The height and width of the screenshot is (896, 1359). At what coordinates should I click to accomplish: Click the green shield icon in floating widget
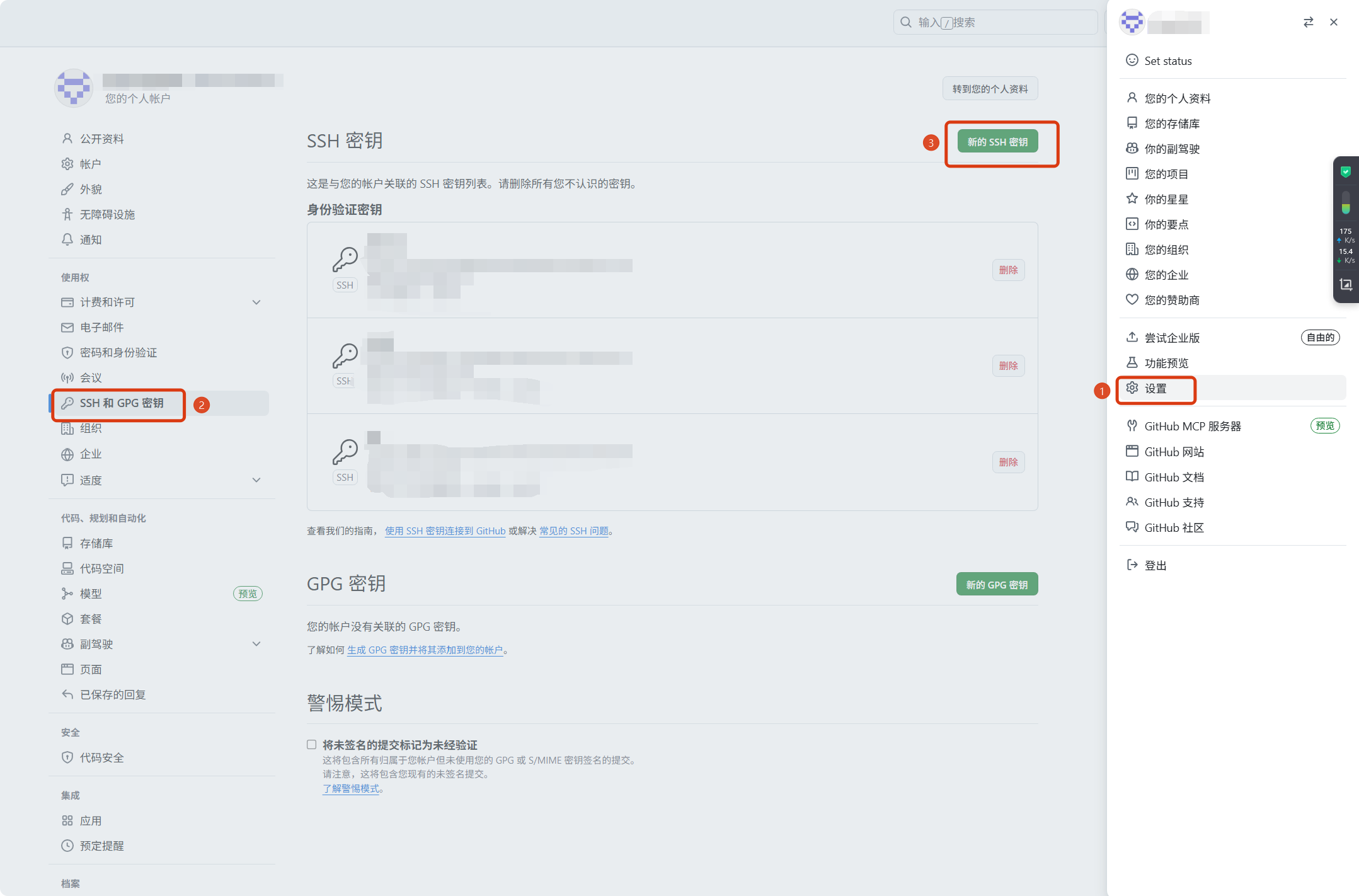[x=1345, y=171]
